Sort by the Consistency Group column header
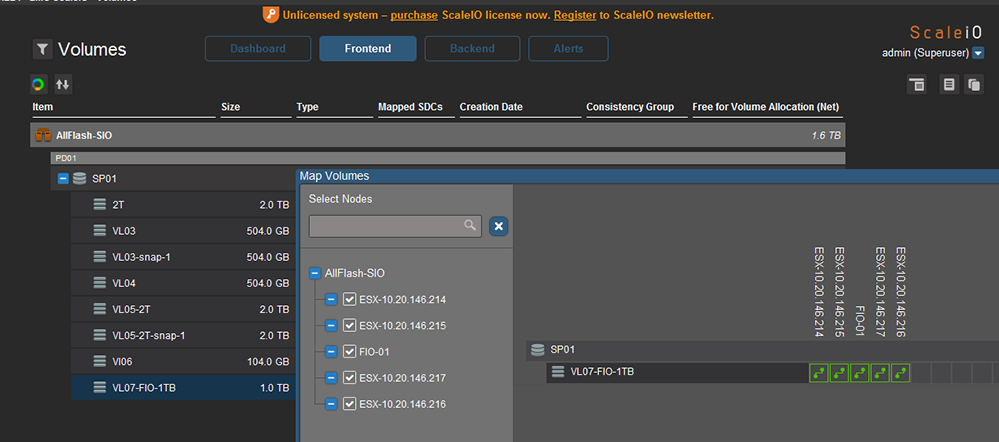 click(x=630, y=107)
